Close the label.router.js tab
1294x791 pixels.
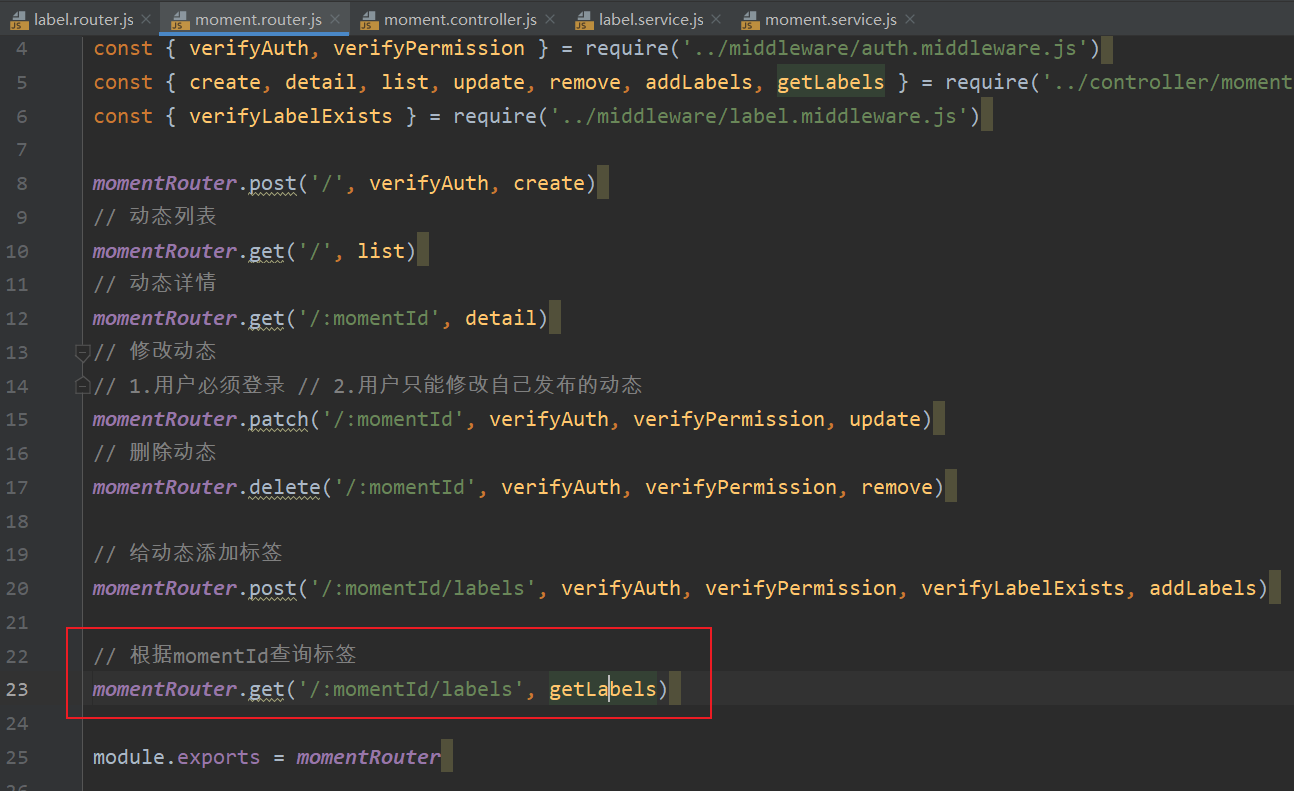[x=146, y=19]
